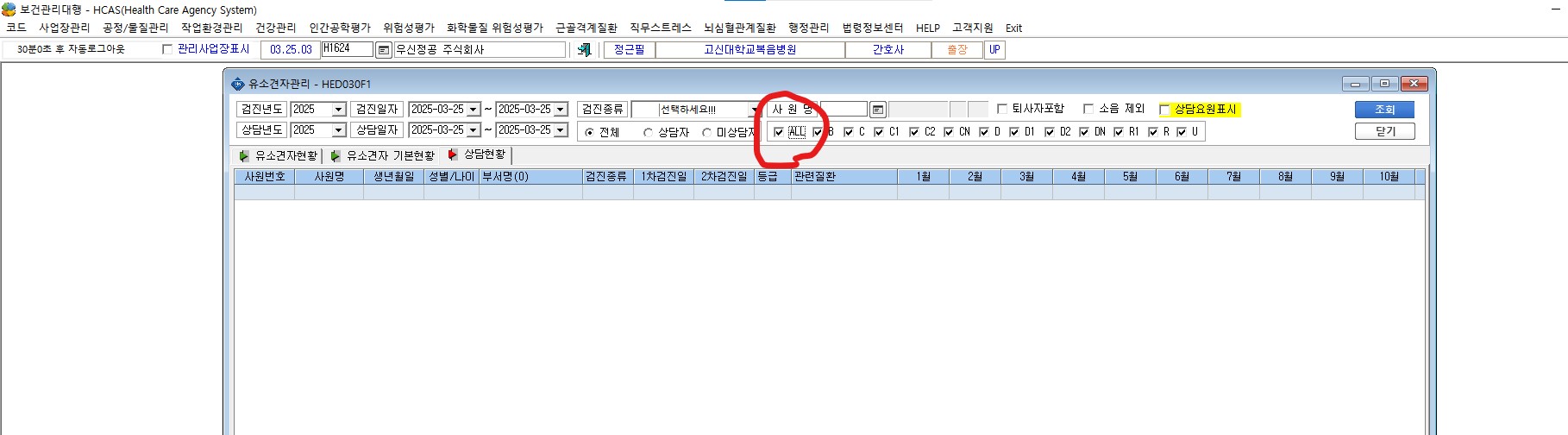
Task: Uncheck the ALL grade checkbox
Action: (779, 132)
